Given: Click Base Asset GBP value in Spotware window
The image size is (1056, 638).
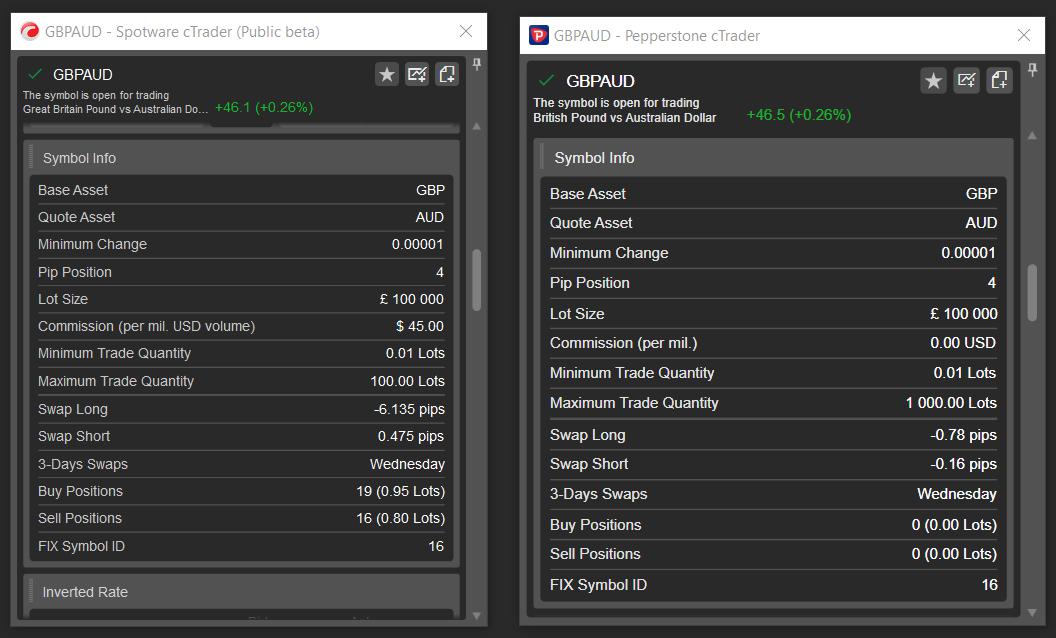Looking at the screenshot, I should click(430, 190).
